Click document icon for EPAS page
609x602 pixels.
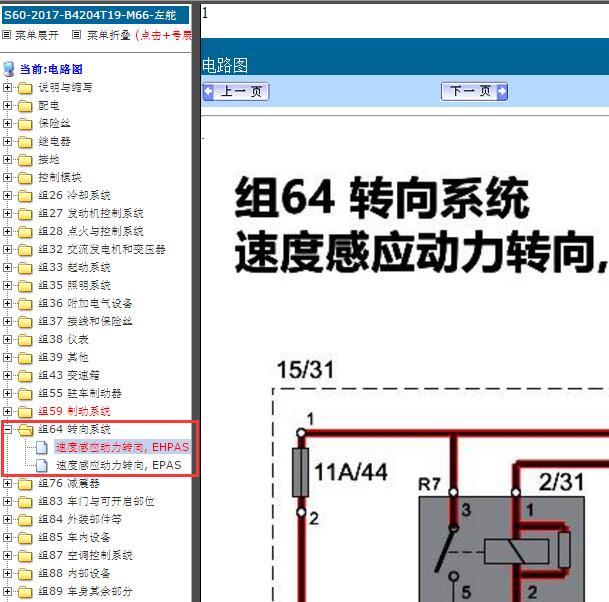click(42, 465)
